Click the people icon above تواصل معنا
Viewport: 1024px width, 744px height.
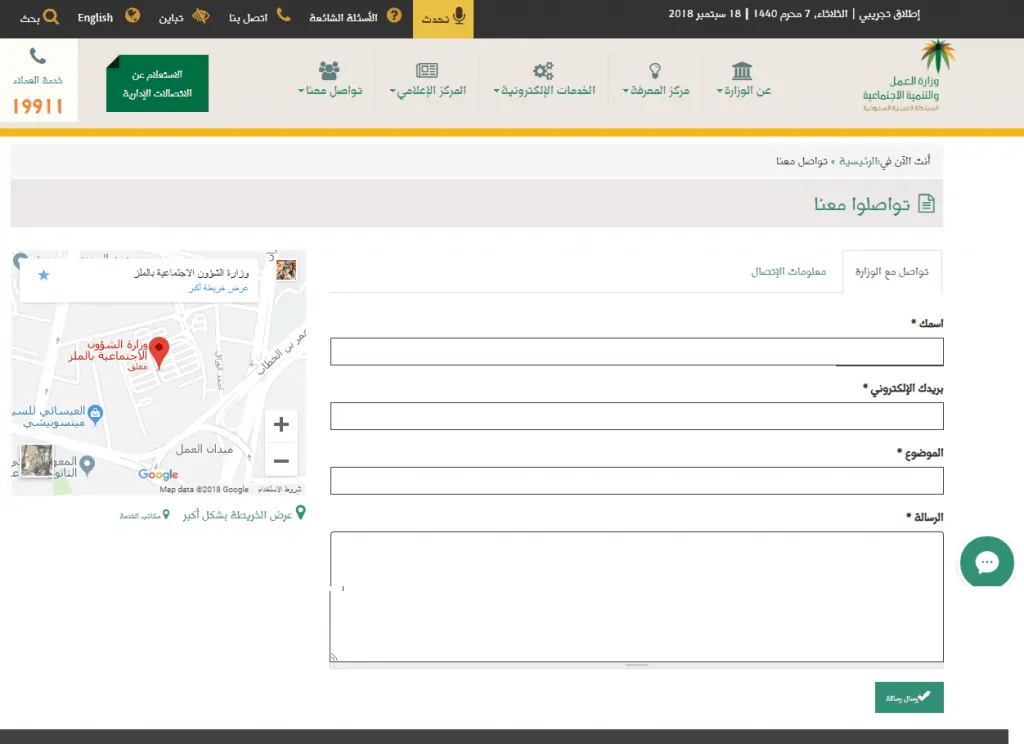pyautogui.click(x=329, y=70)
